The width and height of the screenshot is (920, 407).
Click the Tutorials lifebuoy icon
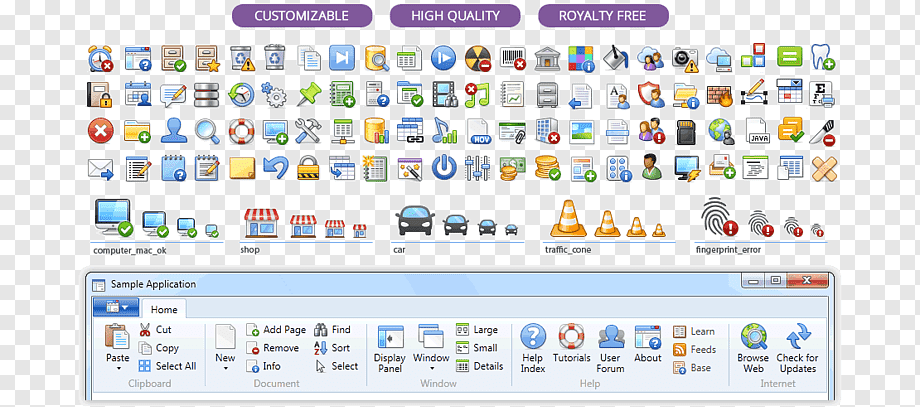tap(571, 336)
